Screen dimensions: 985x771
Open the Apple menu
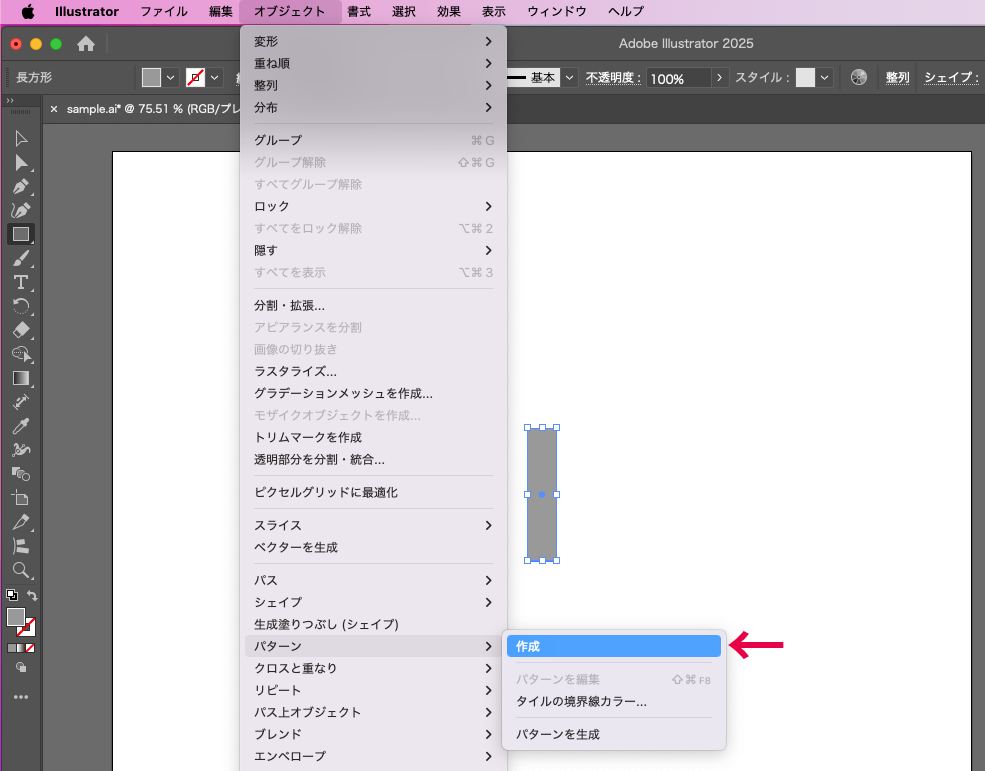[28, 11]
